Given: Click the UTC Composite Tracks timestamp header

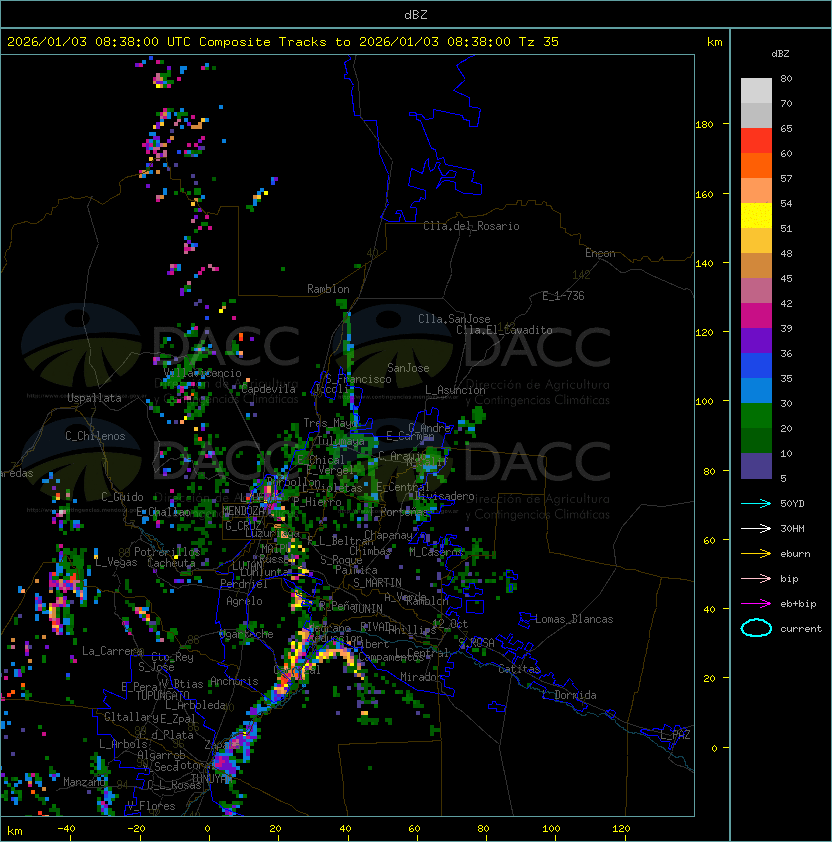Looking at the screenshot, I should coord(283,42).
